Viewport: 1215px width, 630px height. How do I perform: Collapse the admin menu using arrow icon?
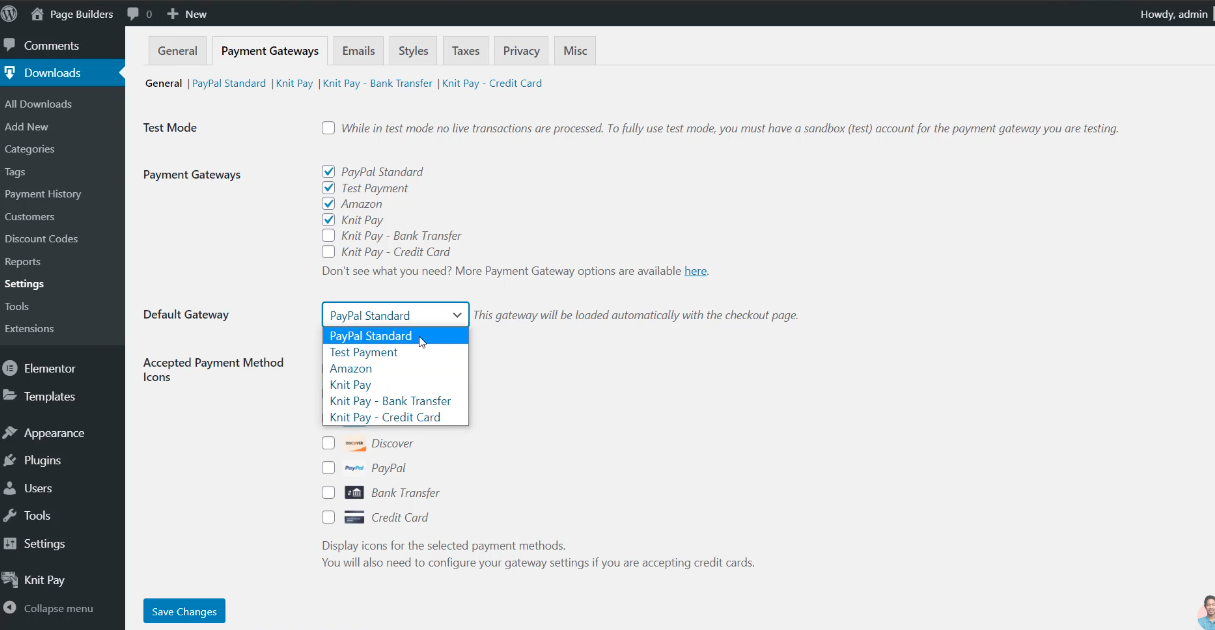click(x=10, y=608)
